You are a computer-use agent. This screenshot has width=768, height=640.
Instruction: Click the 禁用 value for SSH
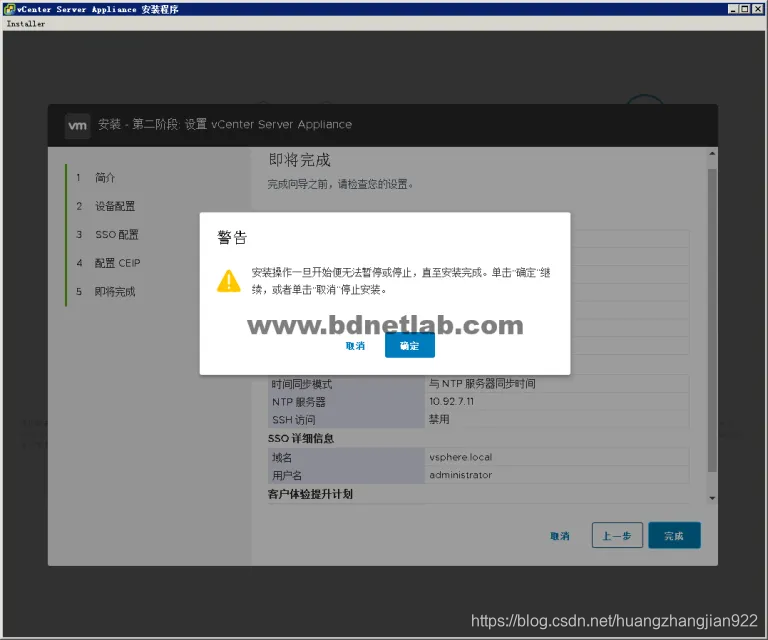click(439, 419)
